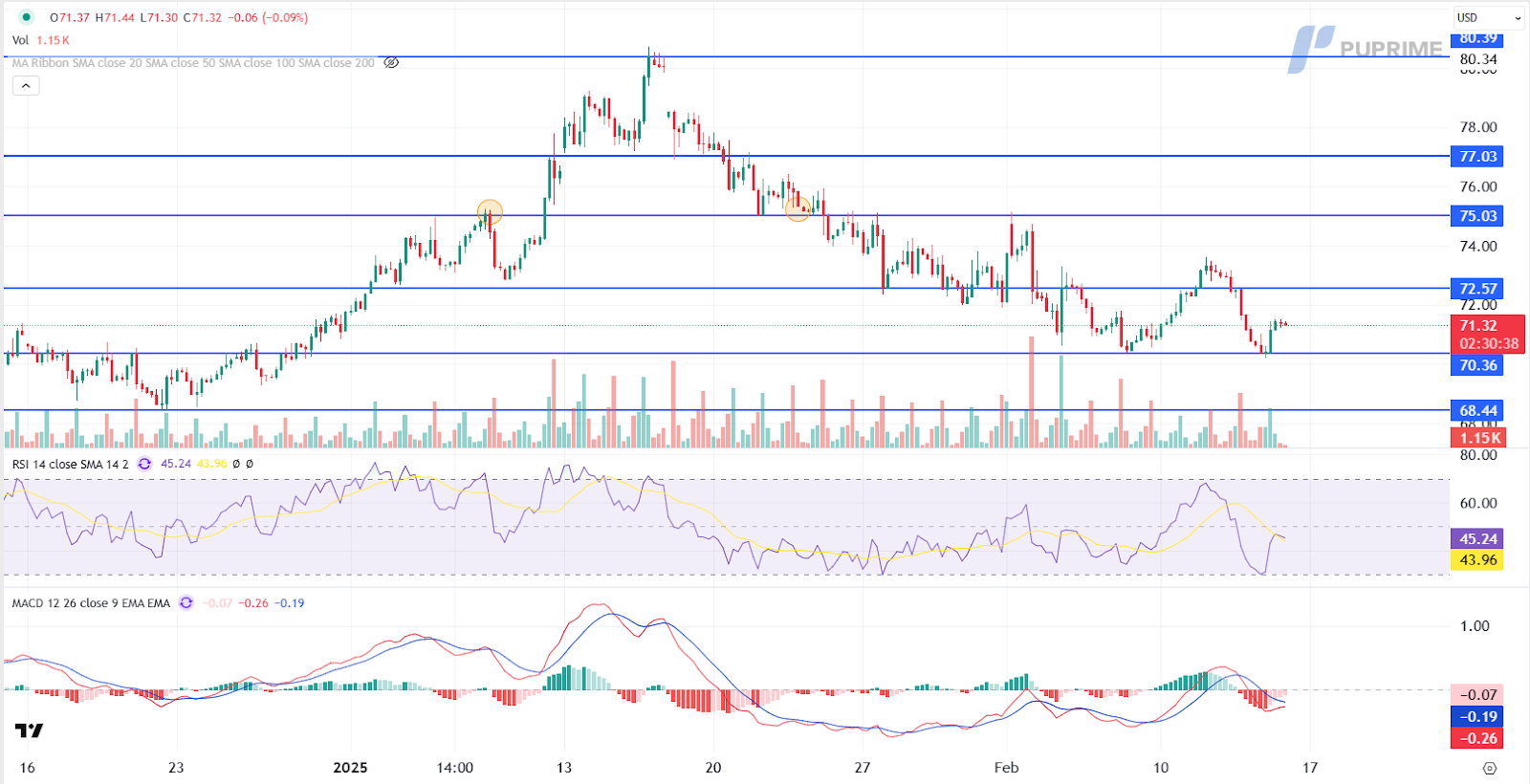Click the OHLC values legend at top
Viewport: 1530px width, 784px height.
tap(179, 17)
